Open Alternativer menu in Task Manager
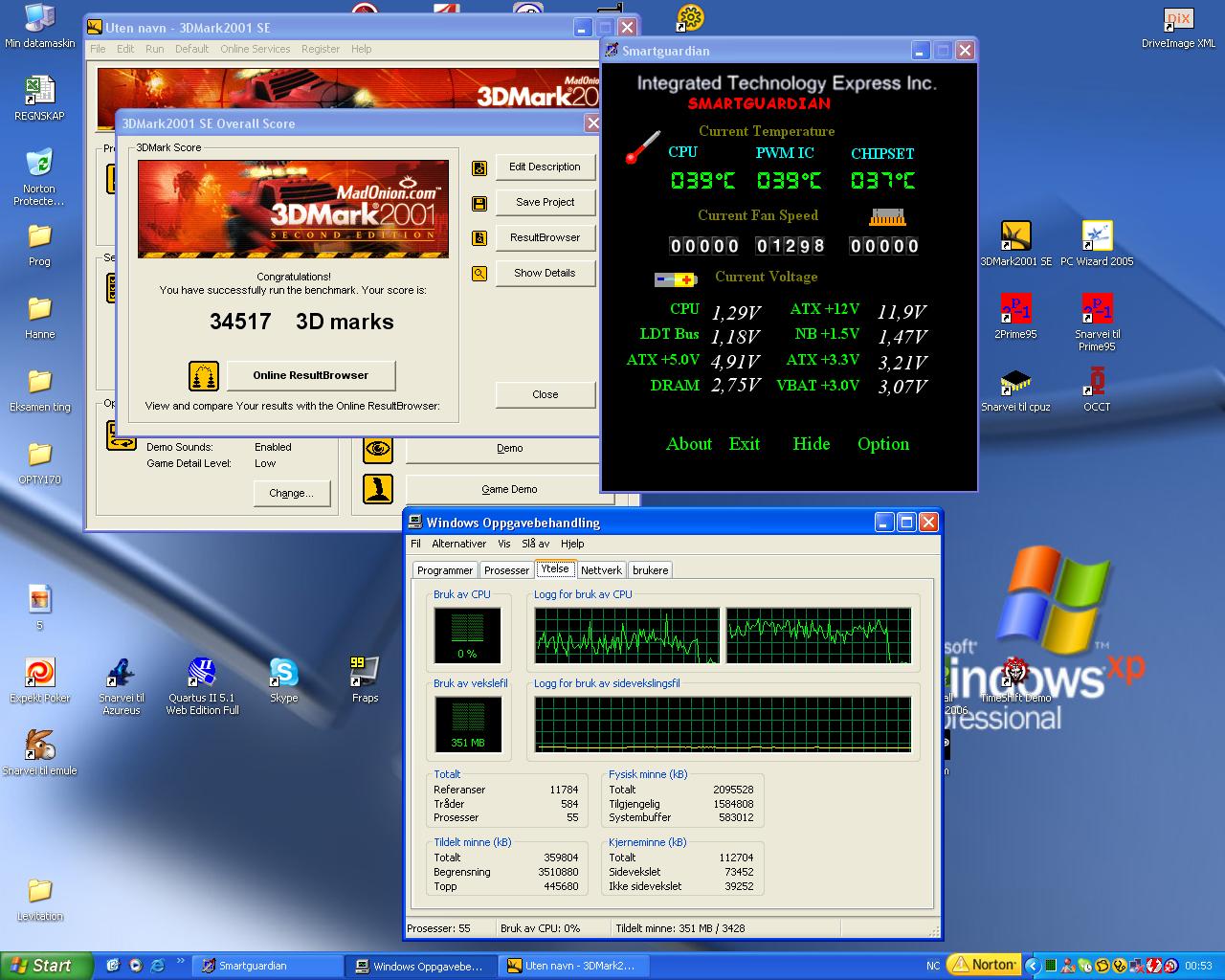Viewport: 1225px width, 980px height. [x=458, y=544]
